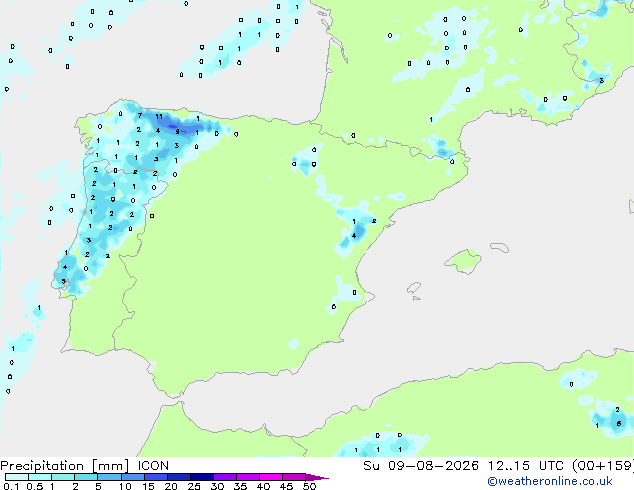
Task: Click the Menorca island outline
Action: click(500, 247)
